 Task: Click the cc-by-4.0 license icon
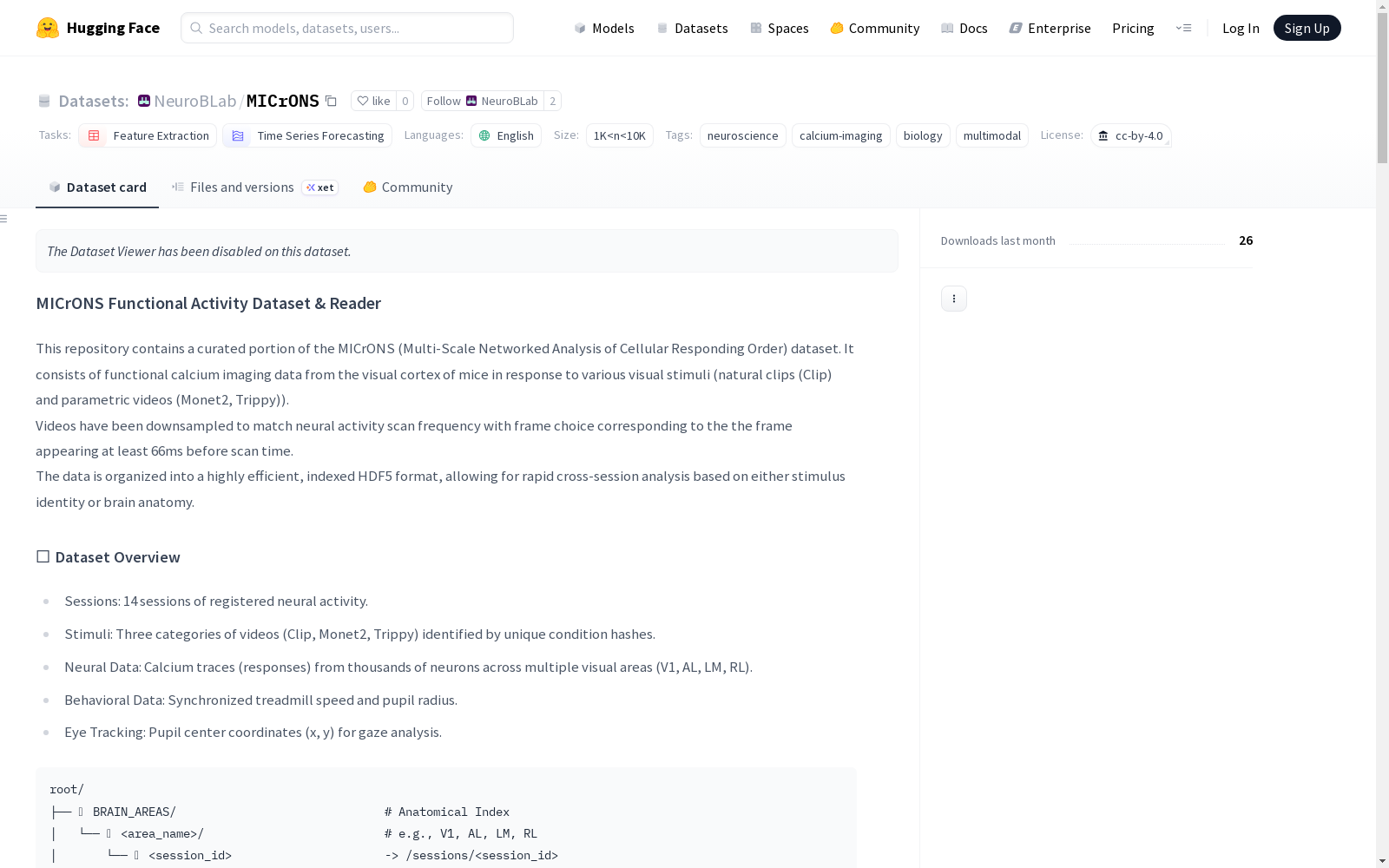click(x=1103, y=135)
